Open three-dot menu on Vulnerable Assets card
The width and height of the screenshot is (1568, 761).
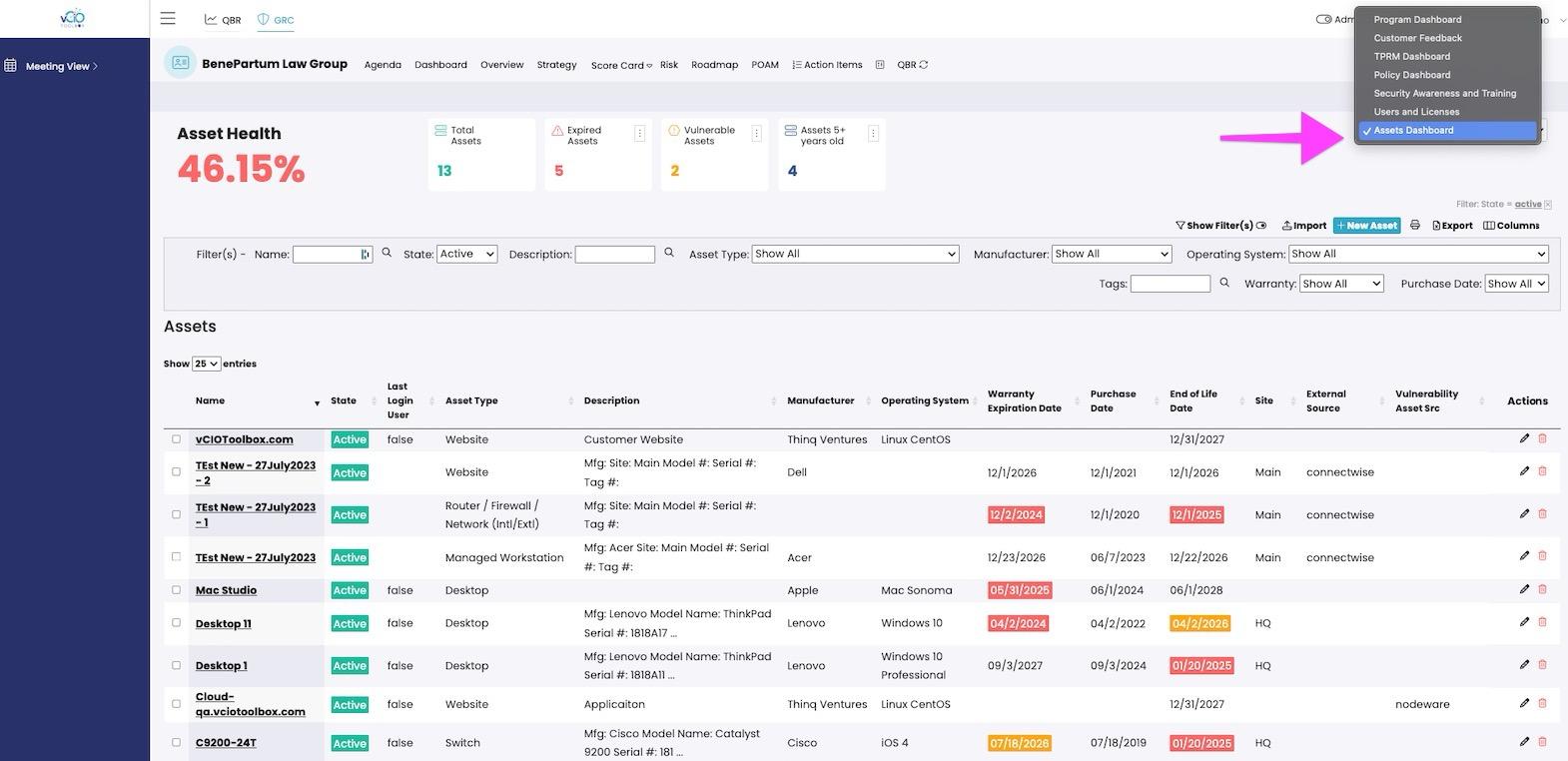(x=756, y=133)
